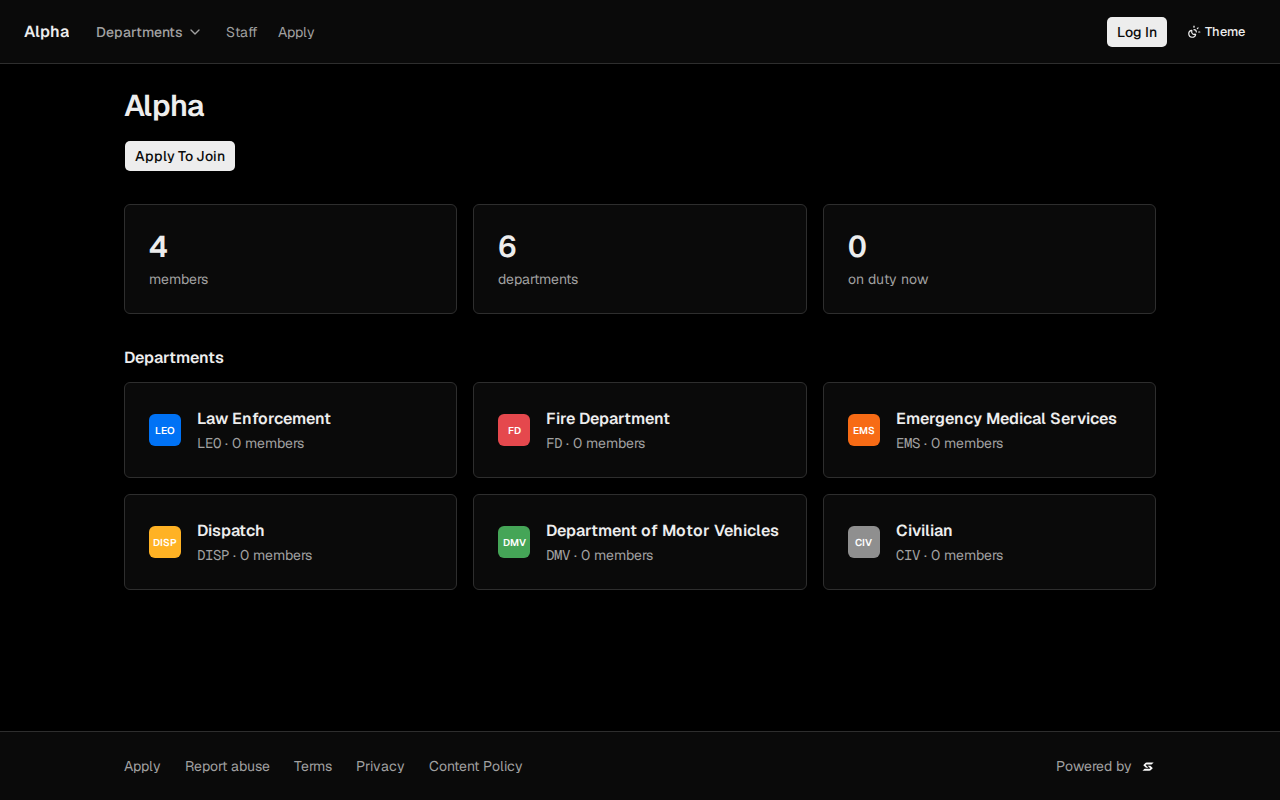Viewport: 1280px width, 800px height.
Task: Open the Staff page in navbar
Action: point(241,32)
